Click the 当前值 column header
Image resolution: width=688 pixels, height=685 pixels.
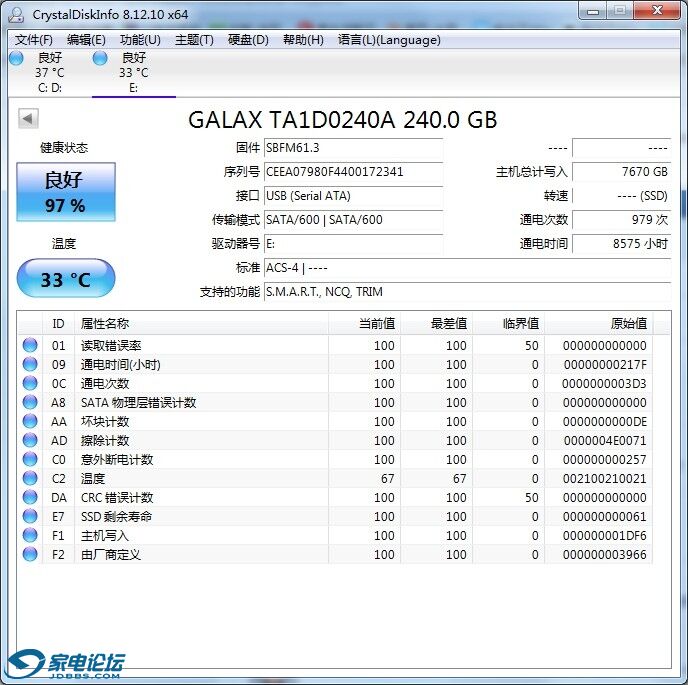(365, 324)
